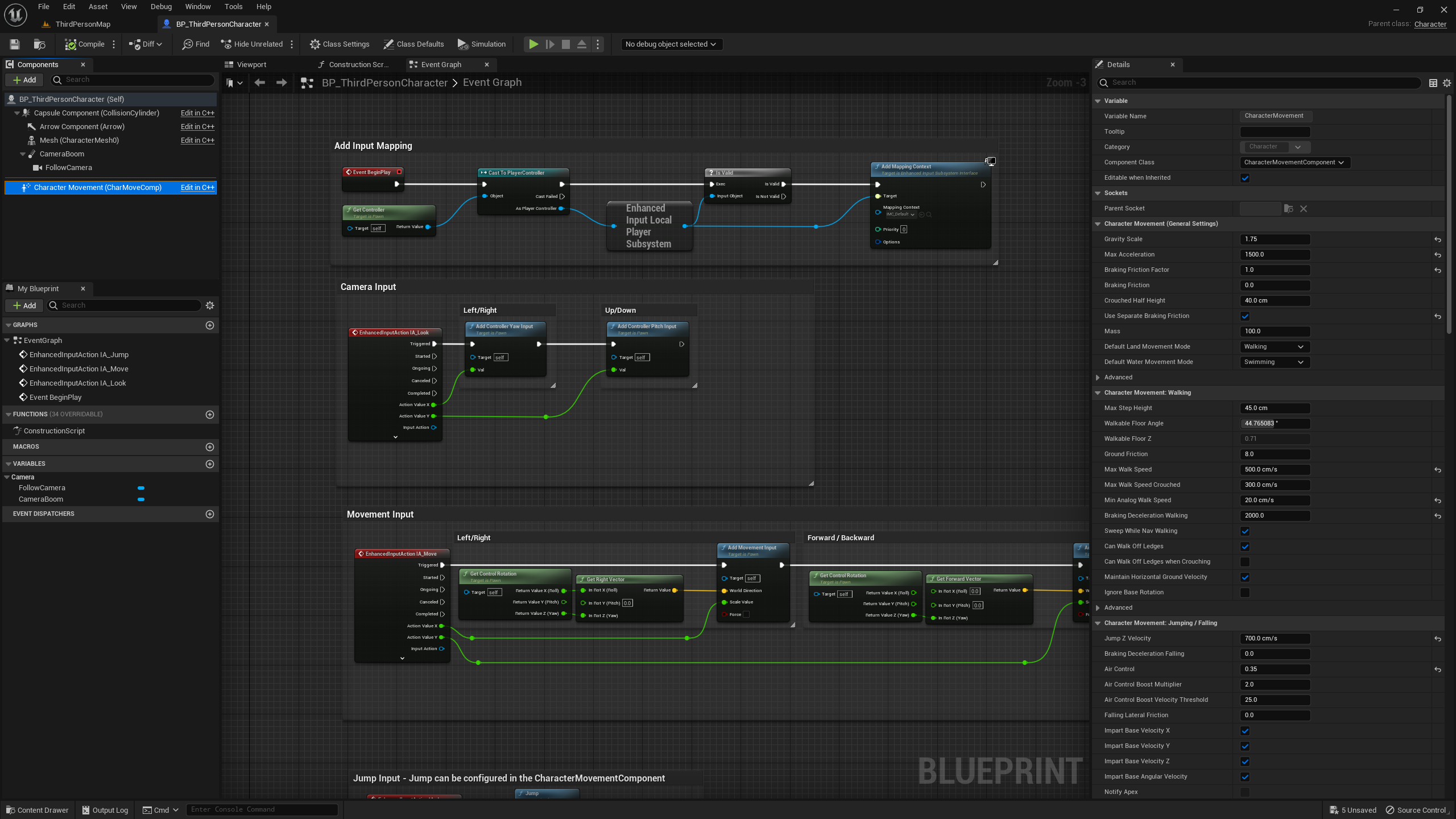Click the Browse to asset icon
Viewport: 1456px width, 819px height.
(39, 44)
